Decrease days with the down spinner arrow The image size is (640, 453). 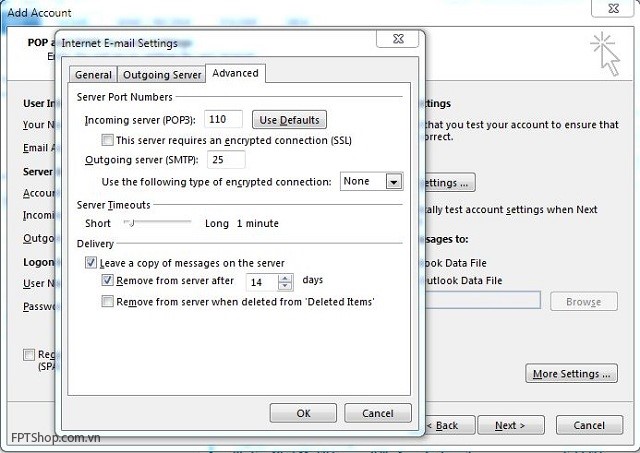pyautogui.click(x=285, y=286)
